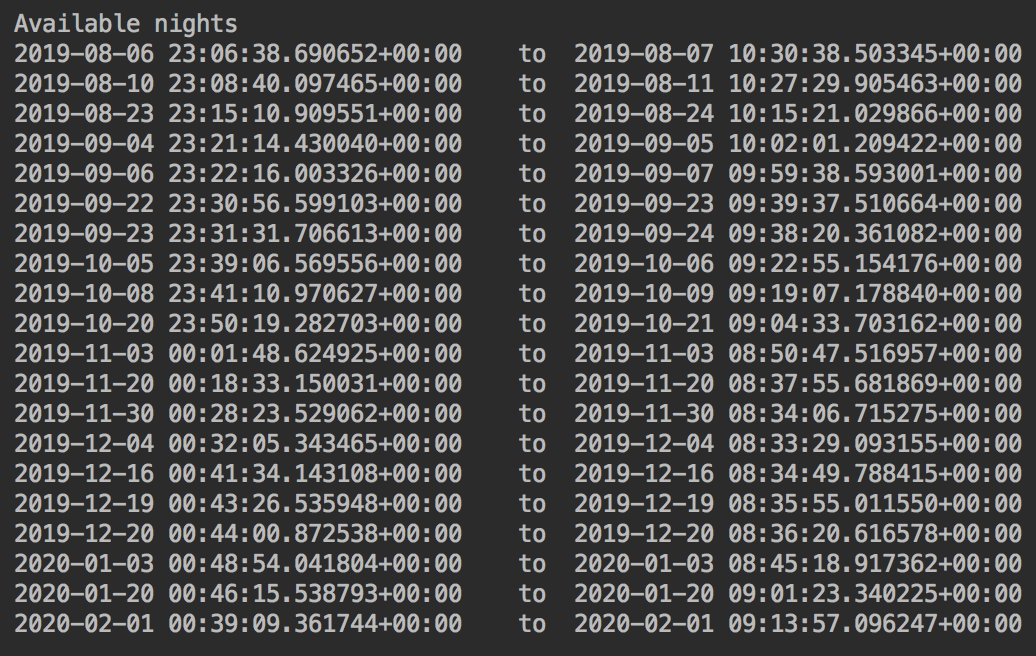Select start timestamp 2020-01-03 00:48:54
Screen dimensions: 1036x656
238,564
